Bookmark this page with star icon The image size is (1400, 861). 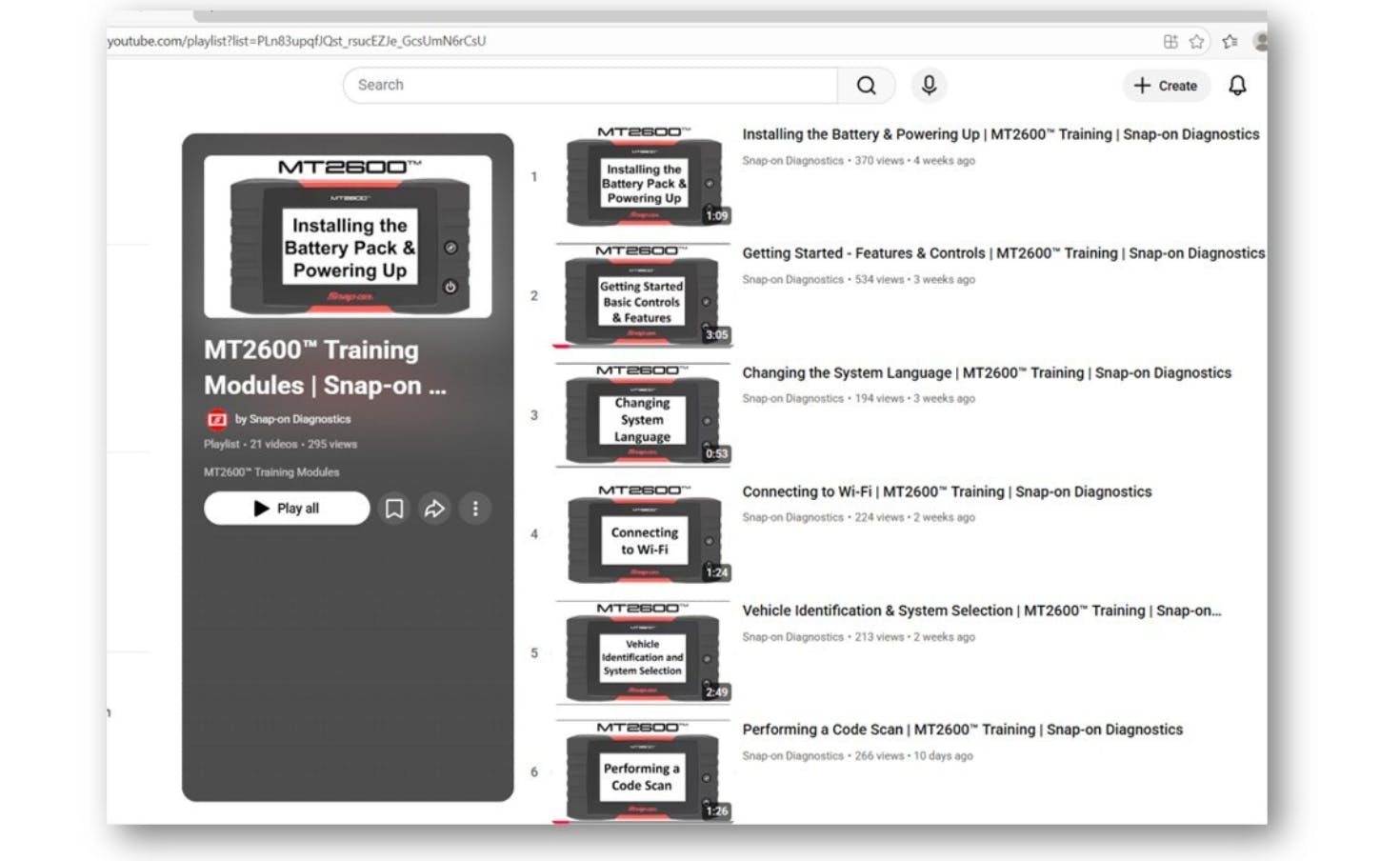[x=1196, y=41]
